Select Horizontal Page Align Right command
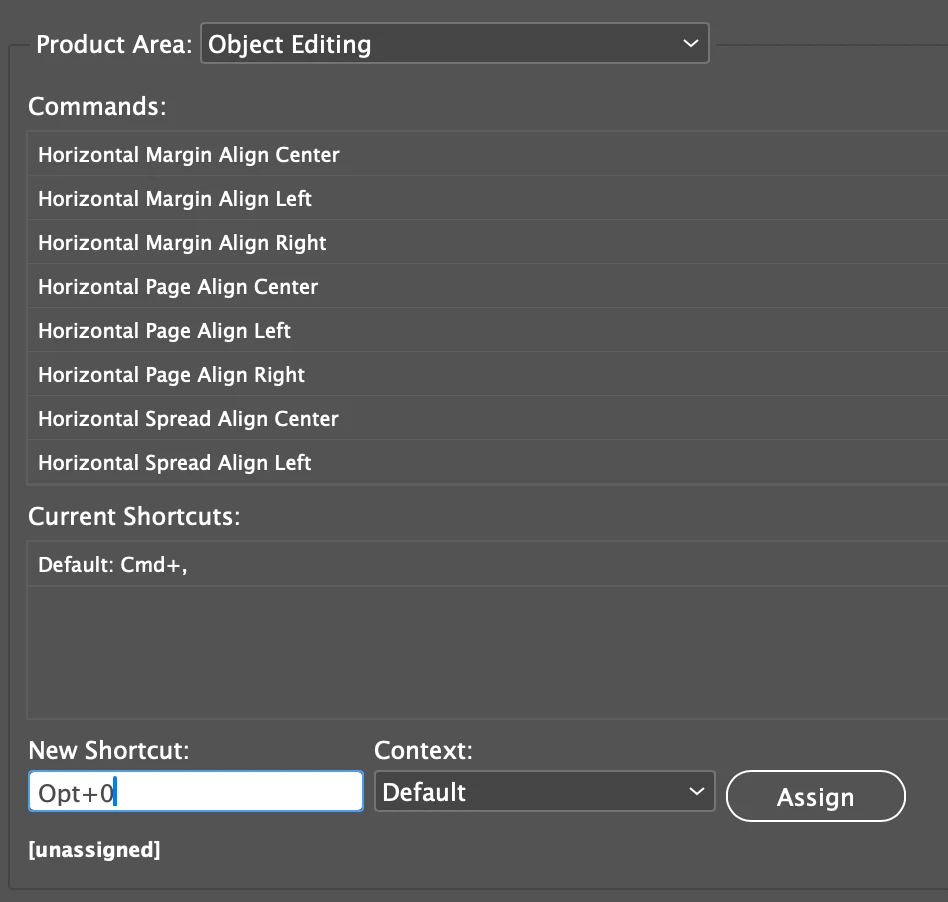Image resolution: width=948 pixels, height=902 pixels. [171, 375]
